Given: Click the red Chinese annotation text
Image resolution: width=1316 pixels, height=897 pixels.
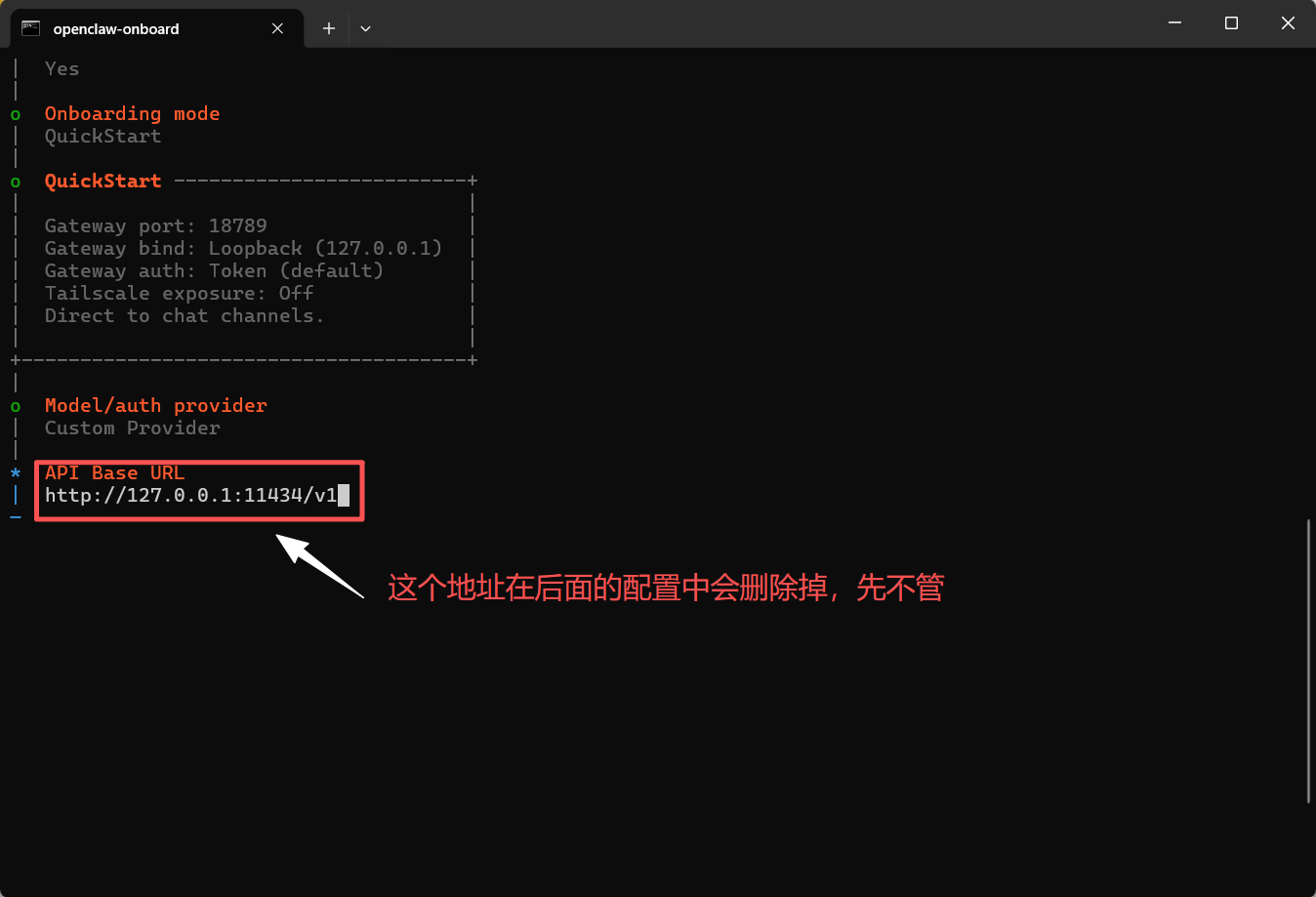Looking at the screenshot, I should tap(666, 588).
